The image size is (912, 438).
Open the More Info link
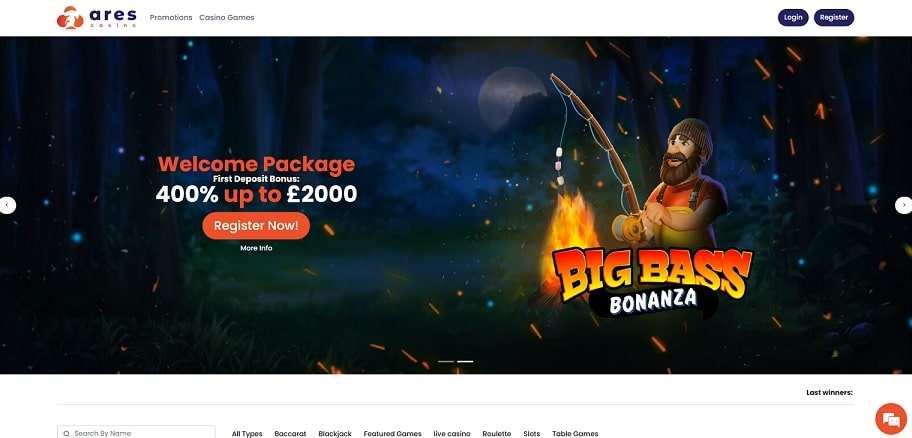tap(256, 248)
